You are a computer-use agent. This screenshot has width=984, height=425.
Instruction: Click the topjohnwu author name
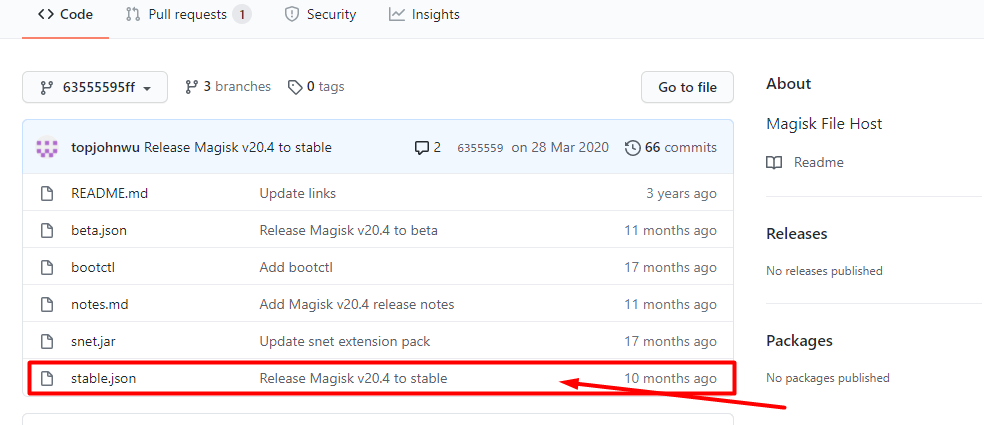click(x=105, y=147)
